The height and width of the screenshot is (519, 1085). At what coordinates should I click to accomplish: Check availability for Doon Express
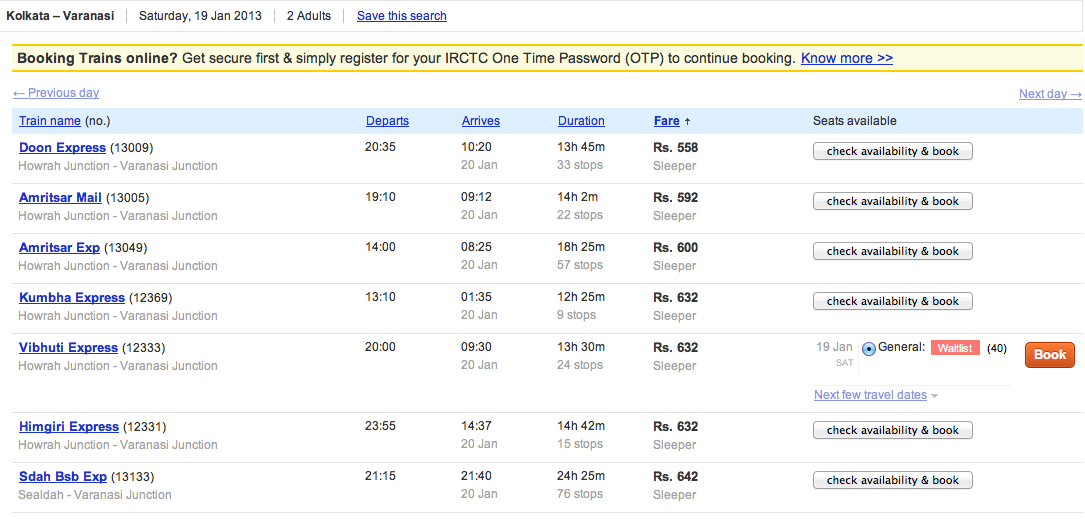click(x=892, y=151)
